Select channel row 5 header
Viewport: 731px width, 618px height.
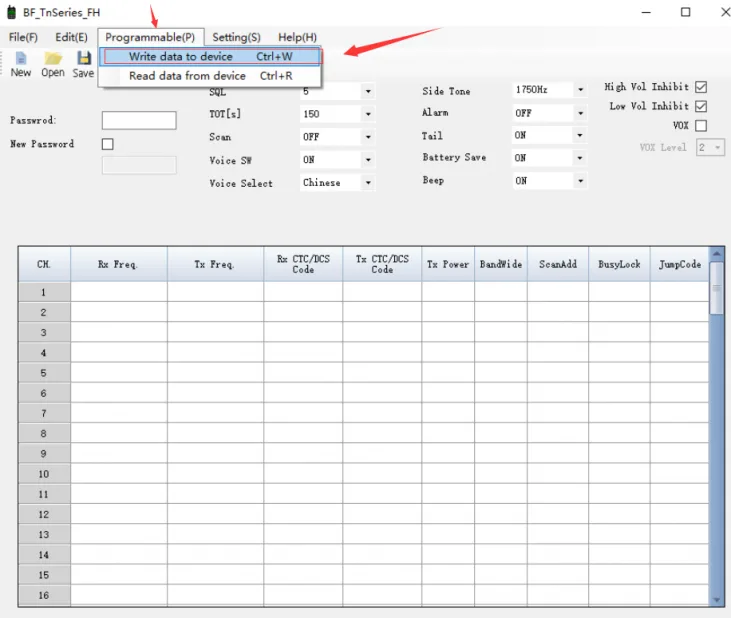[44, 373]
